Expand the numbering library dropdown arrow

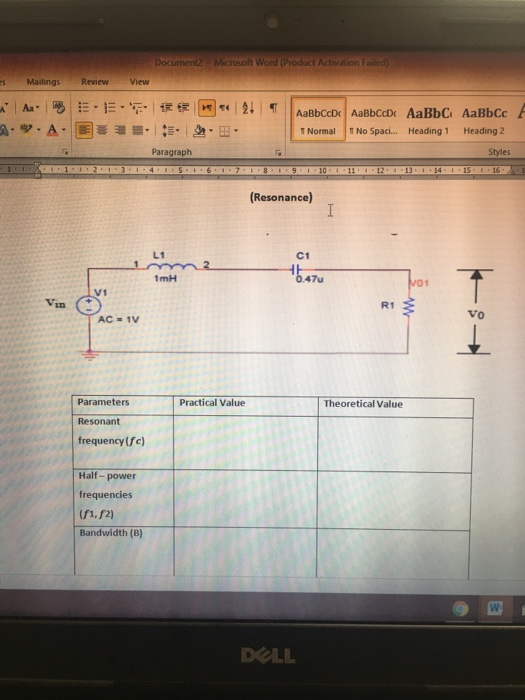tap(121, 108)
